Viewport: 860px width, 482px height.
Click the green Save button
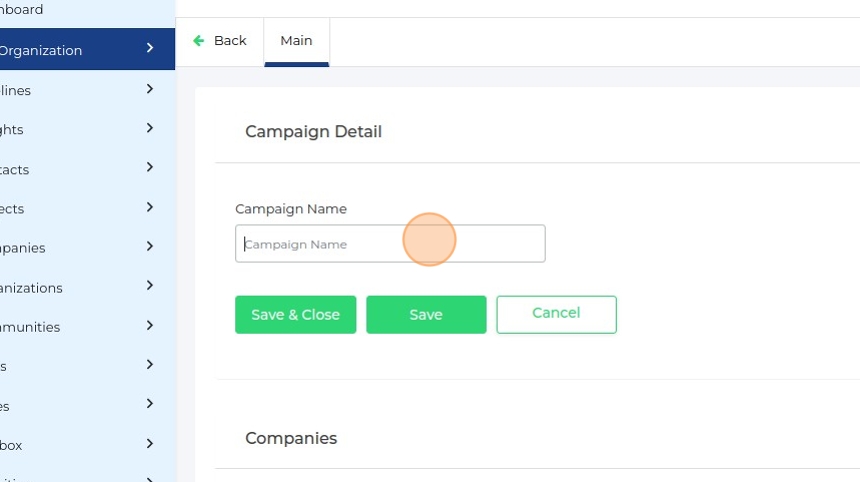tap(426, 314)
